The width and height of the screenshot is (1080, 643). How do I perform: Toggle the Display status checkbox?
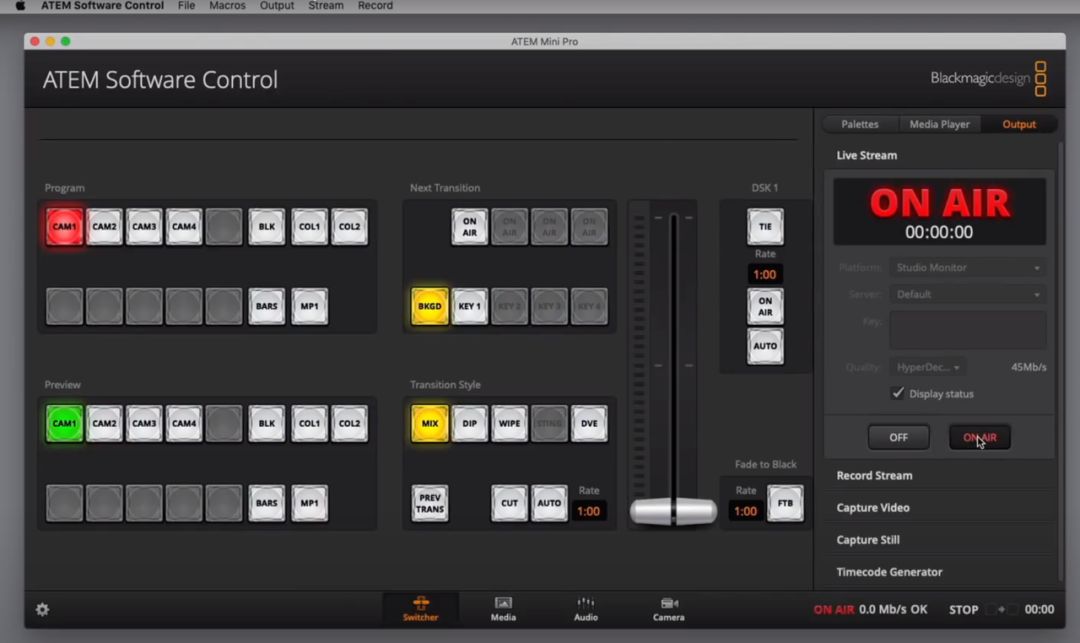click(897, 393)
